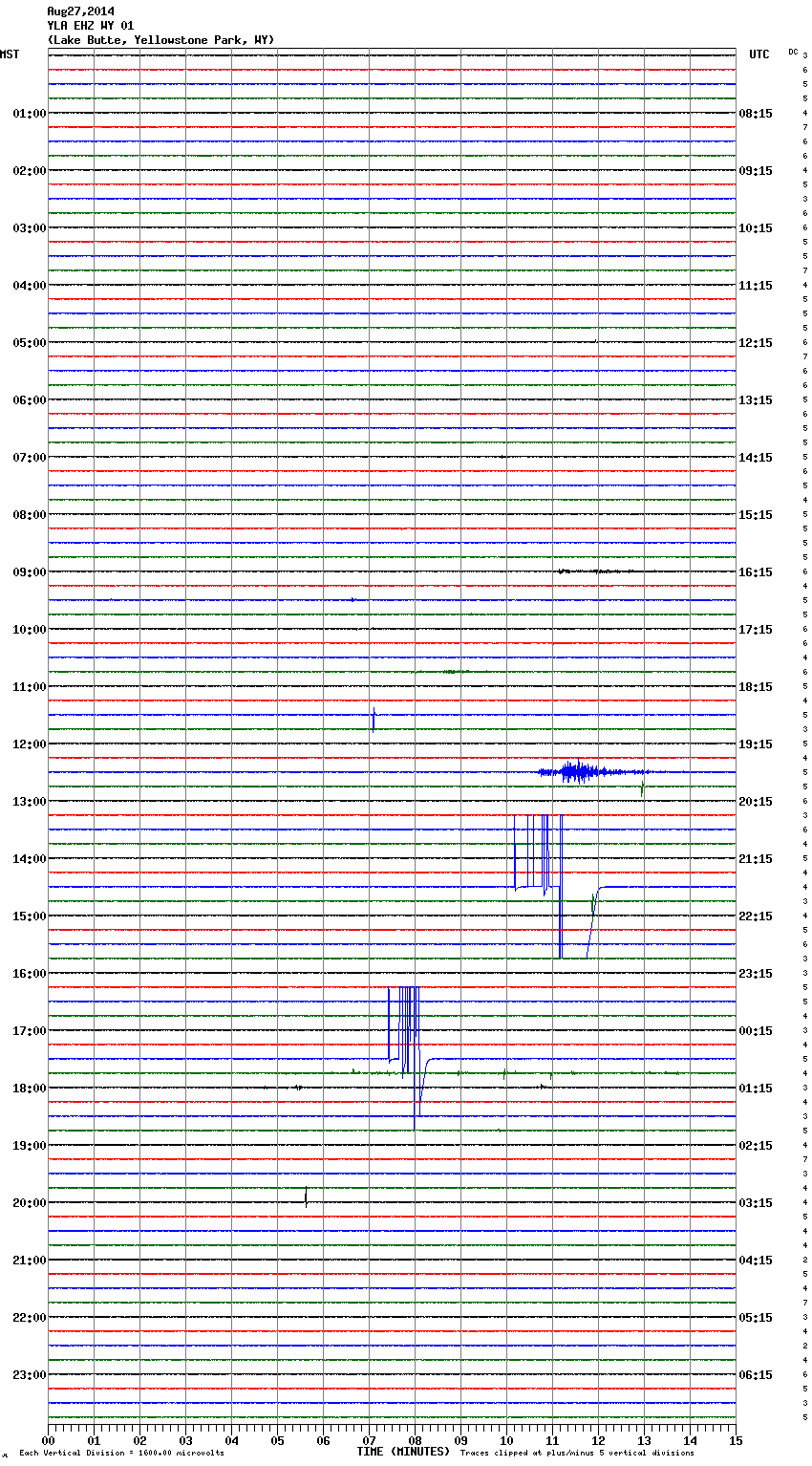This screenshot has height=1466, width=812.
Task: Select the 19:00 MST time label
Action: (x=30, y=1146)
